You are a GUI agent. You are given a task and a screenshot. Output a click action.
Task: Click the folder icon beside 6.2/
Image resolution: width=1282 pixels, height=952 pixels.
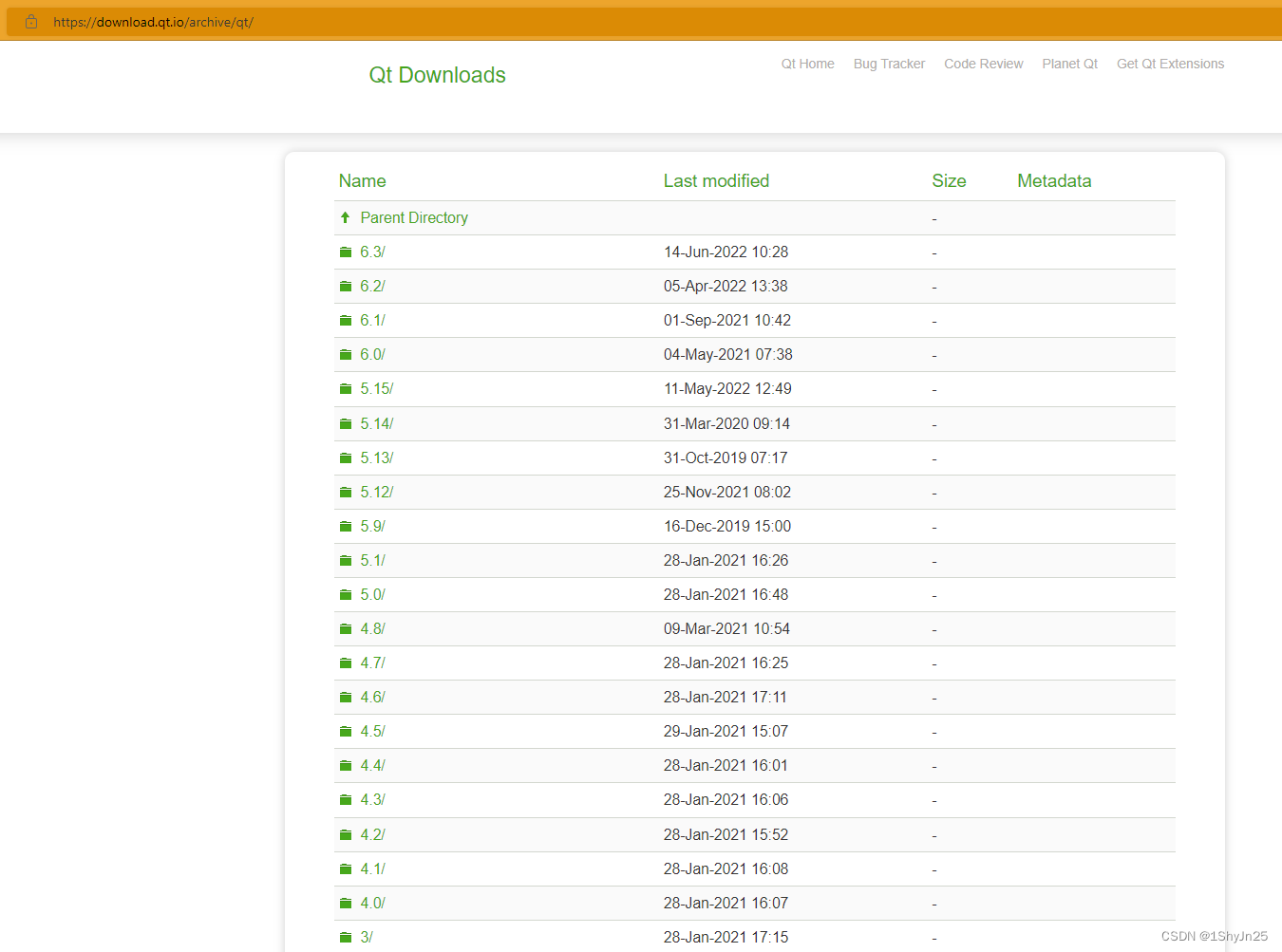[346, 287]
